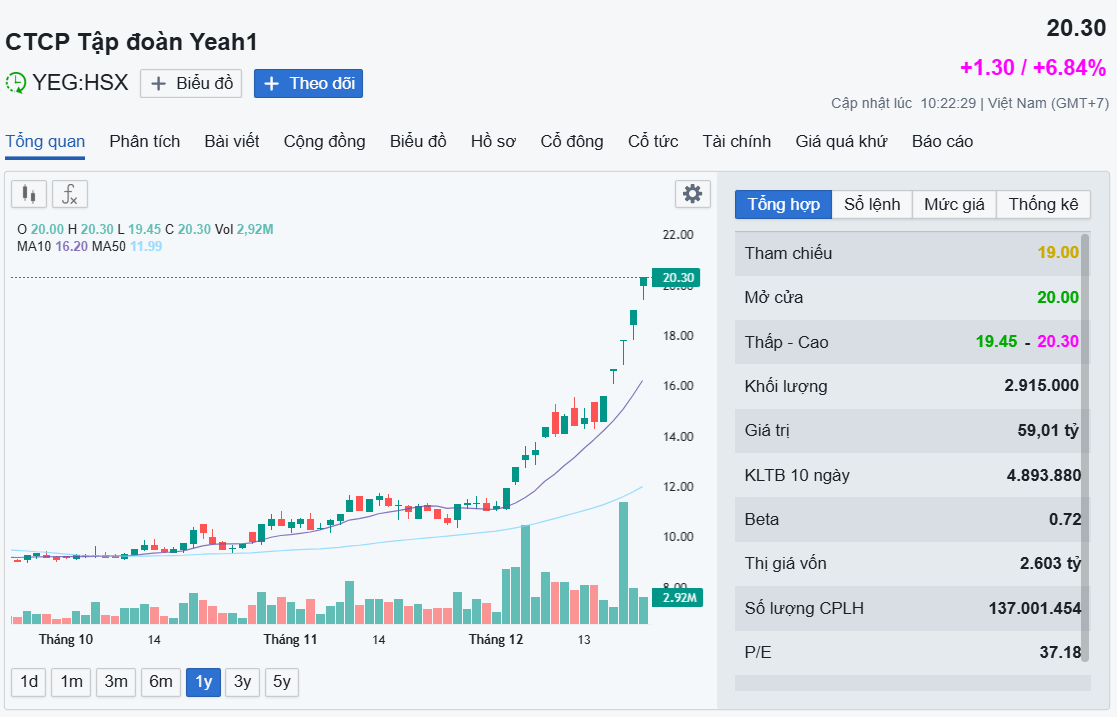
Task: Click the stats panel vertical scrollbar
Action: coord(1086,450)
